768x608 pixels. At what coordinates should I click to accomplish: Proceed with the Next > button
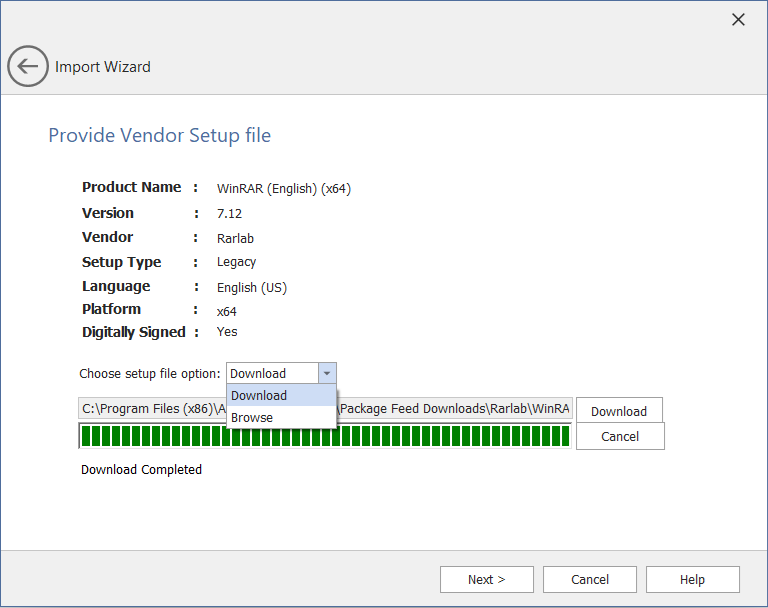486,580
